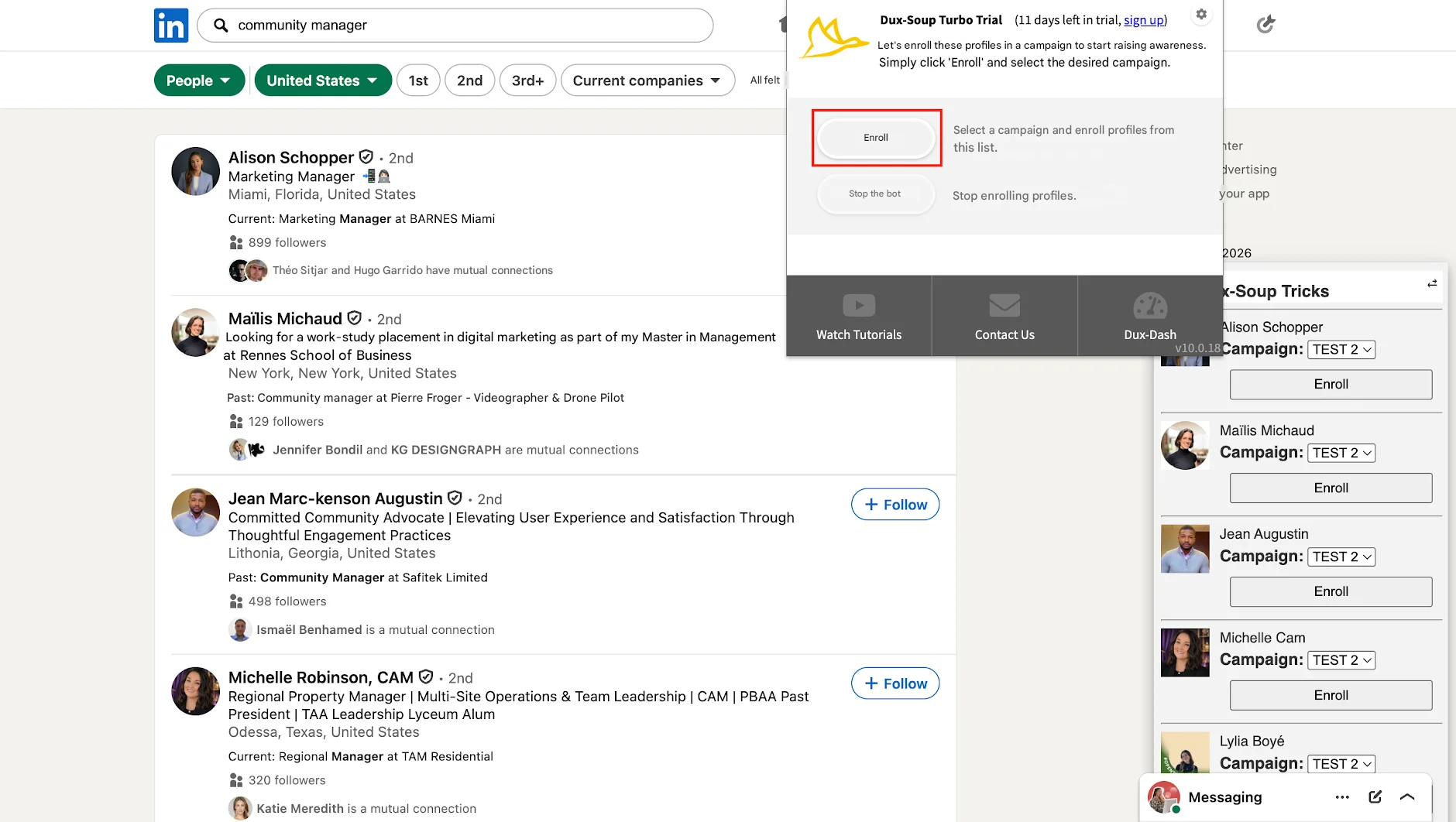
Task: Click the Dux-Soup popup Enroll button
Action: tap(876, 138)
